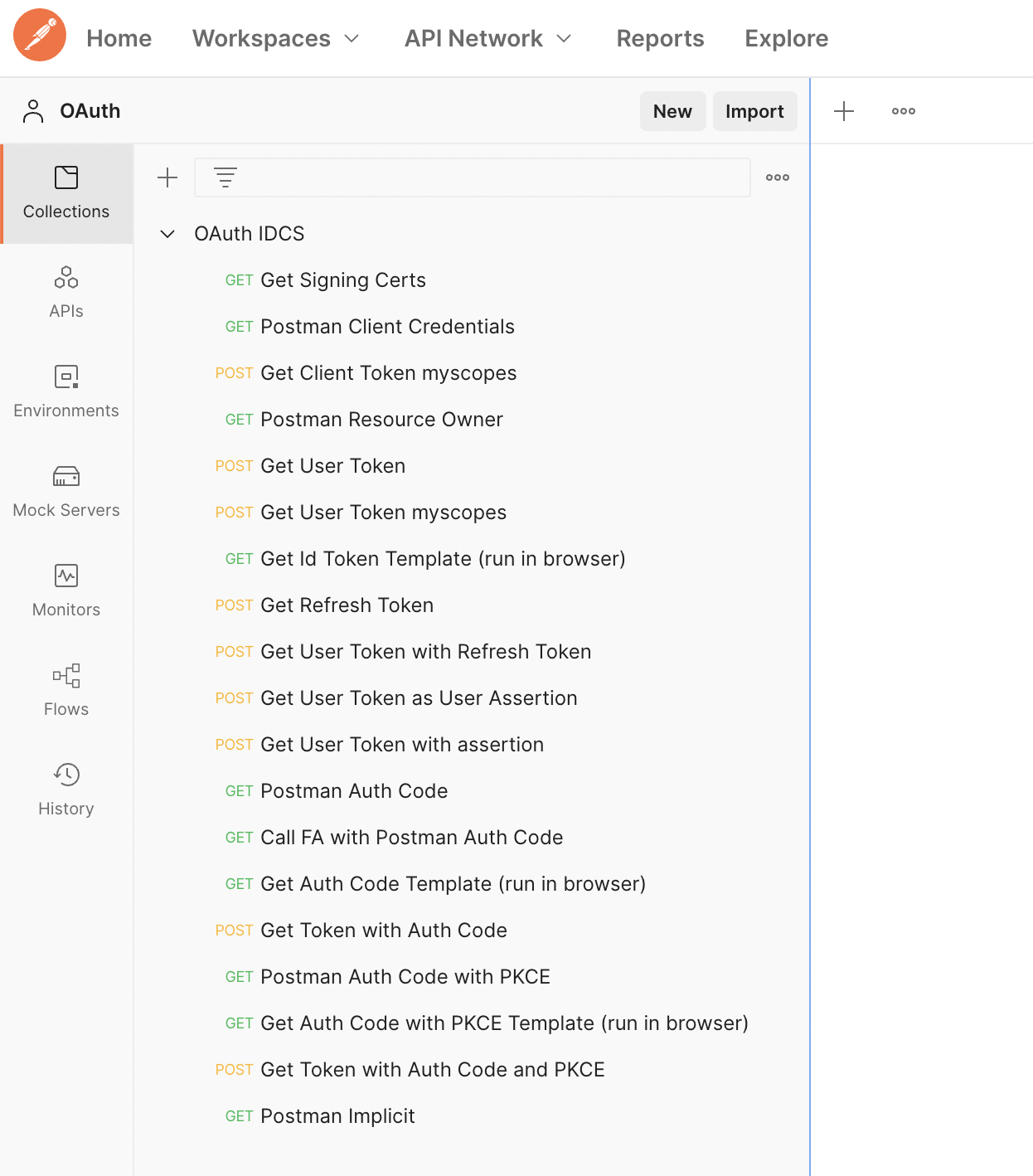
Task: Click the Import button
Action: coord(754,110)
